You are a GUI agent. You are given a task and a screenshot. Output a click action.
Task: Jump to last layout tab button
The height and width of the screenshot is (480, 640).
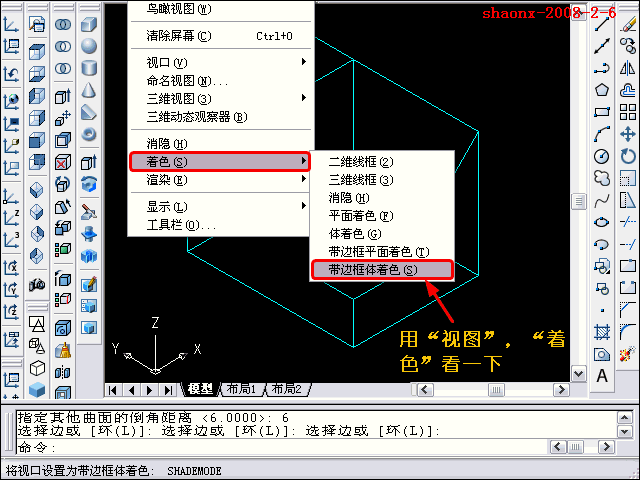168,390
